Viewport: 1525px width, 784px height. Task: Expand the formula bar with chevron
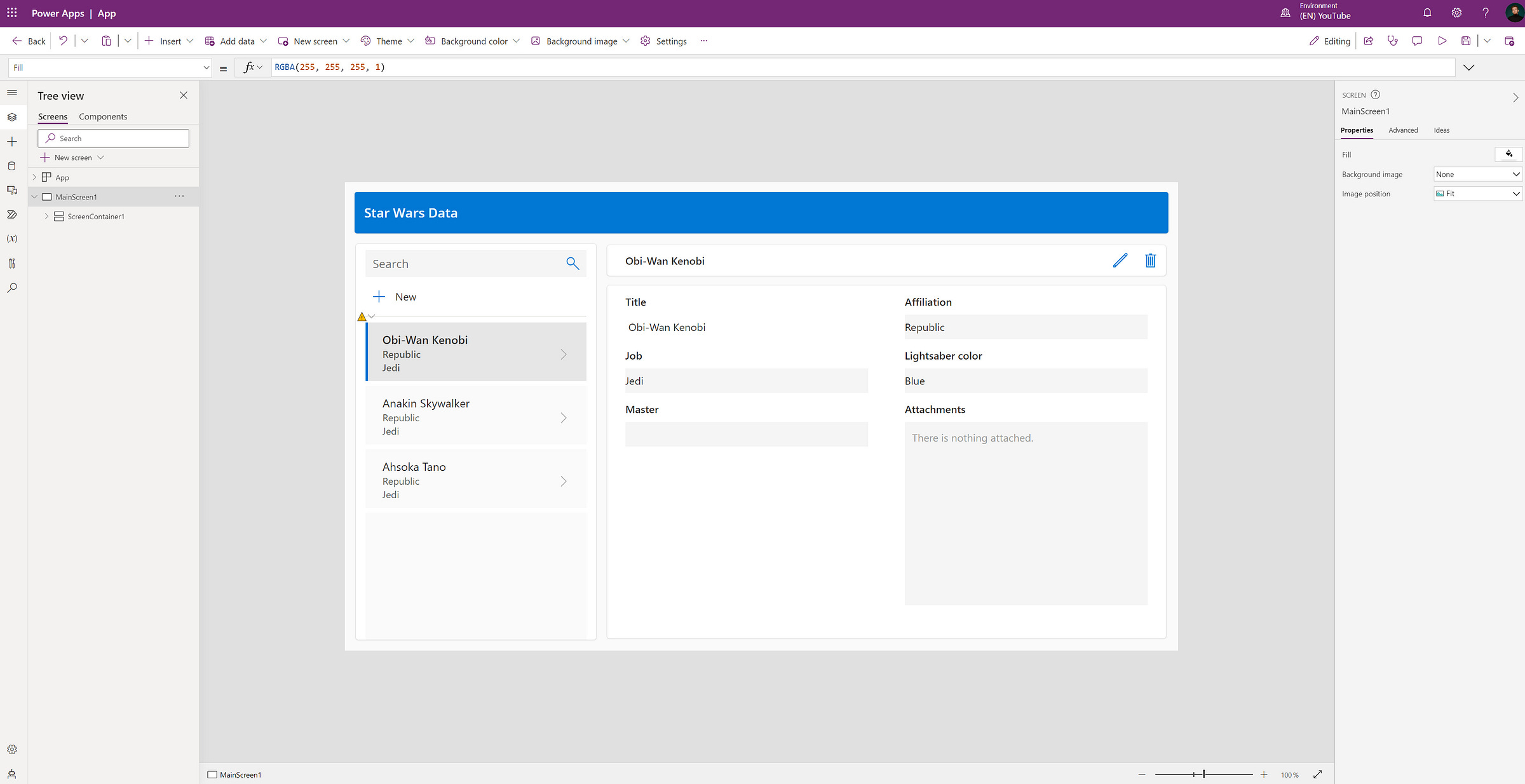pyautogui.click(x=1468, y=67)
